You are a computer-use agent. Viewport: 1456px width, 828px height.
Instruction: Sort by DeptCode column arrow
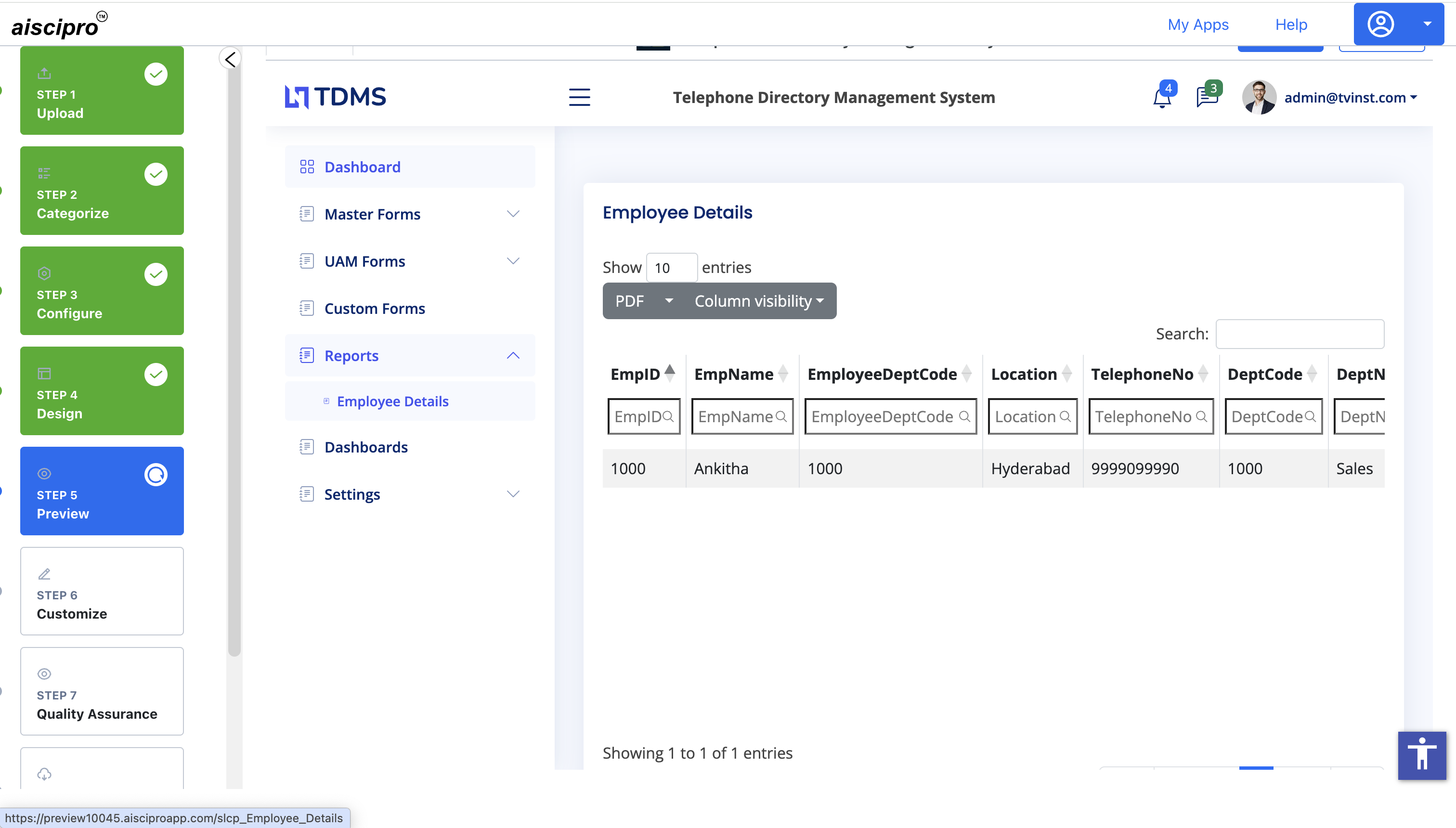pyautogui.click(x=1312, y=374)
